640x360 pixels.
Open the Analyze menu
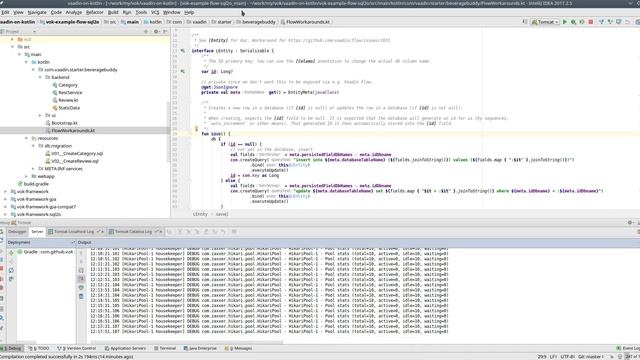74,12
